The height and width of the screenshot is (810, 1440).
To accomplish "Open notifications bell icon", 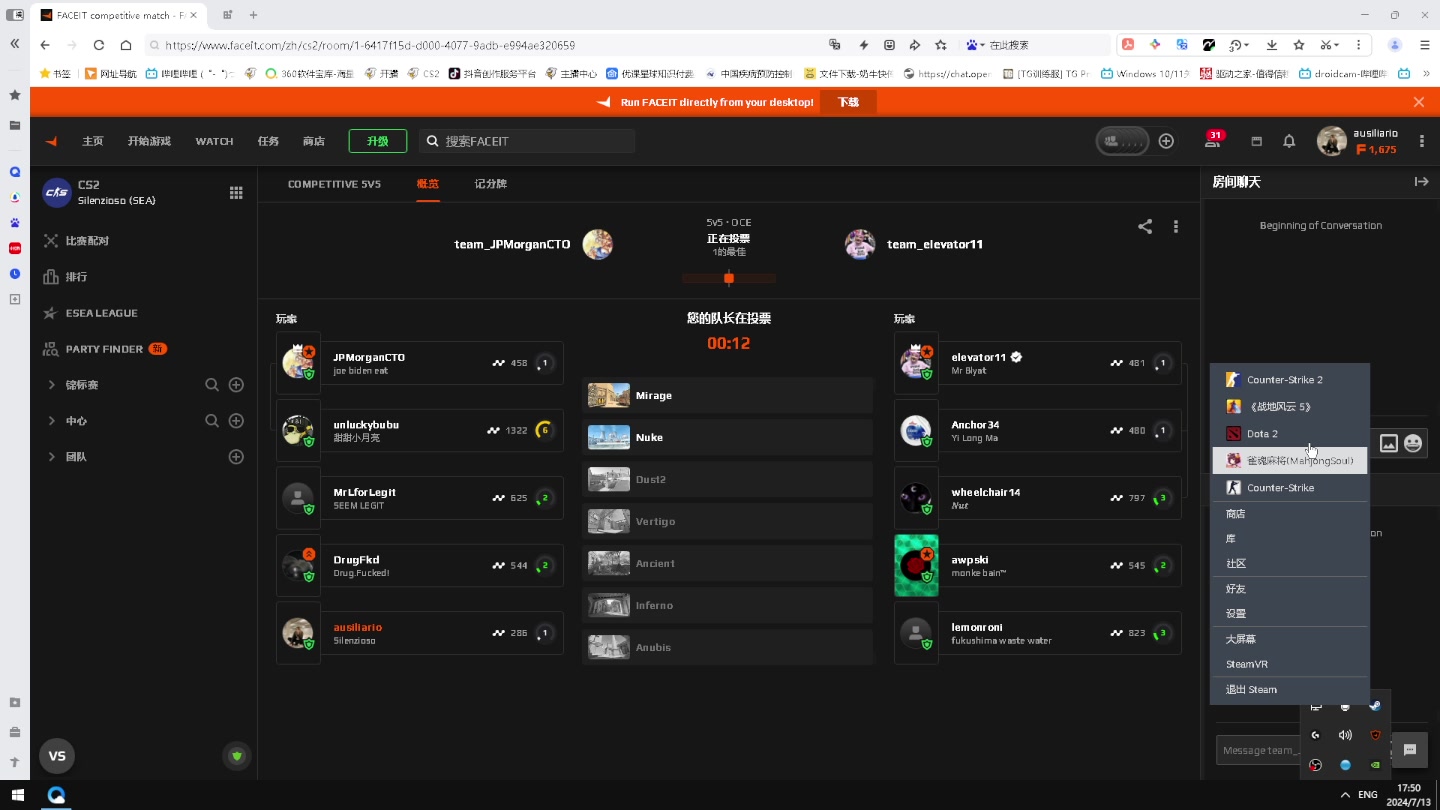I will tap(1289, 141).
